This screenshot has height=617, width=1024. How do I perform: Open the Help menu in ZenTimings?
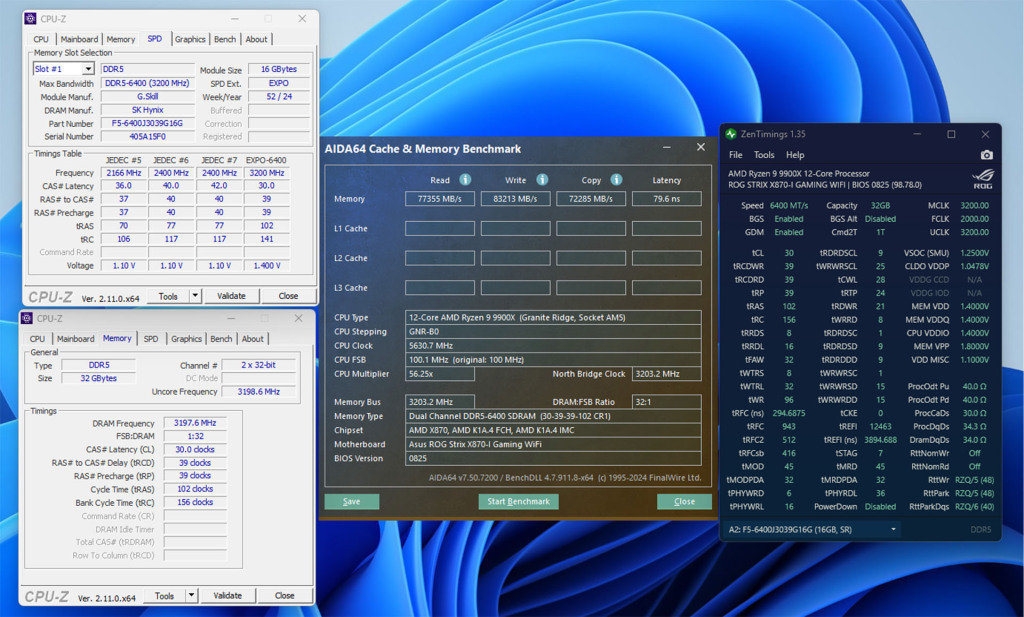[x=795, y=155]
